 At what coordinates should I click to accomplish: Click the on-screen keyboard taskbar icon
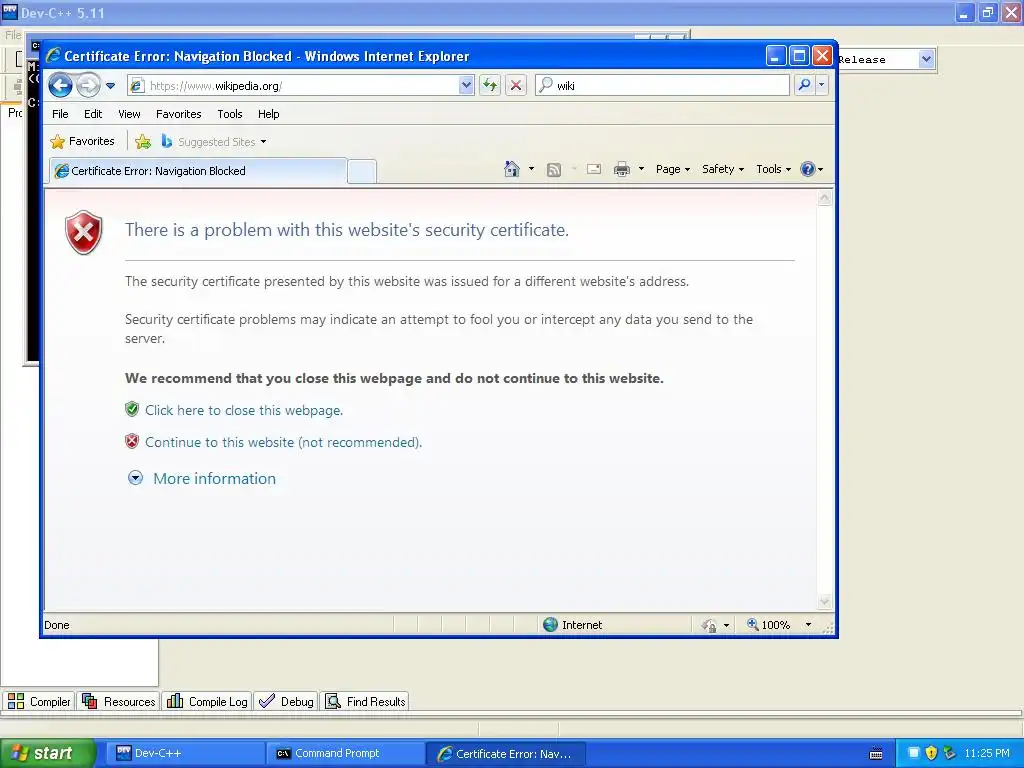876,754
